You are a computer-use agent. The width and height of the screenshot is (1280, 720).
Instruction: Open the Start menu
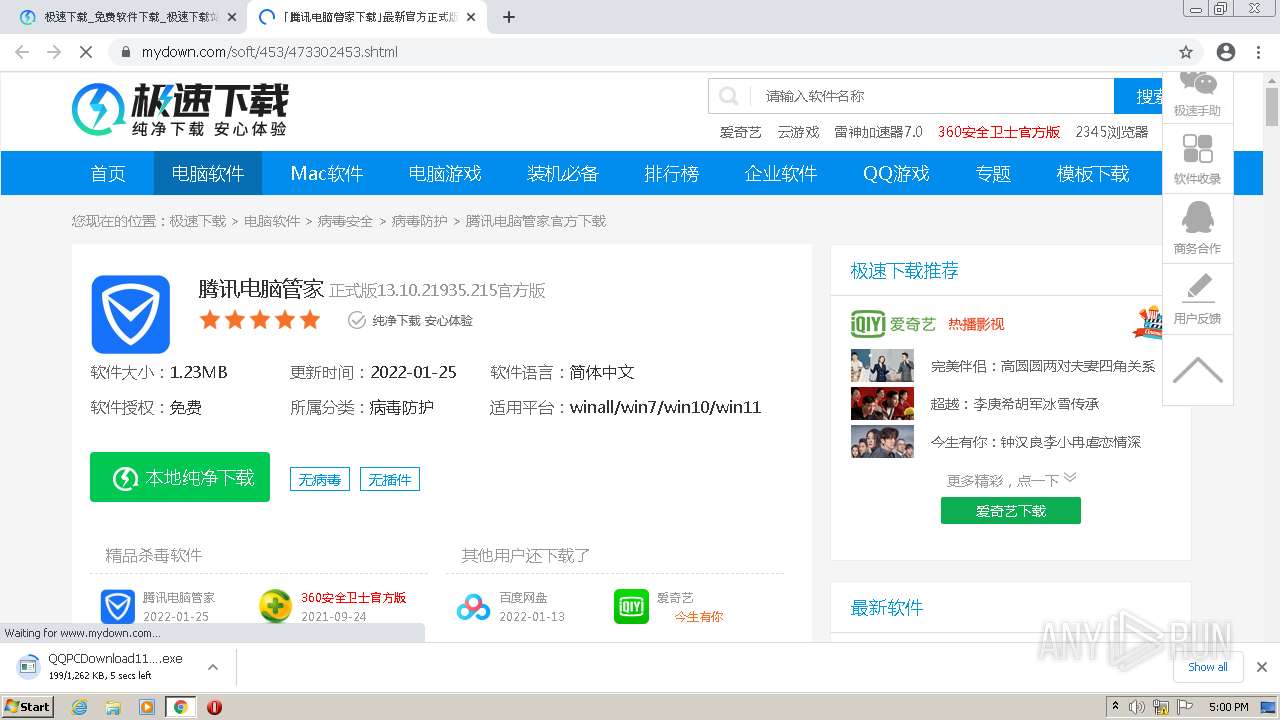(x=28, y=707)
